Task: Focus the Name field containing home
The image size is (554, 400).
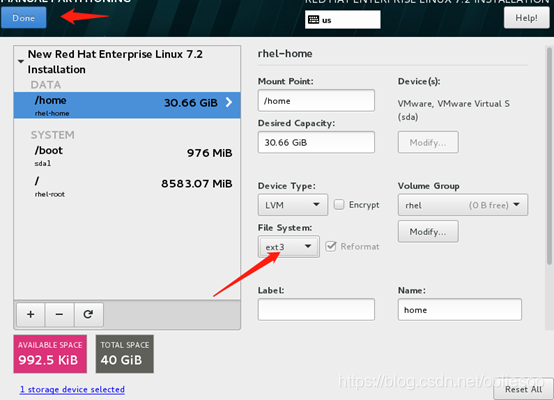Action: pyautogui.click(x=460, y=310)
